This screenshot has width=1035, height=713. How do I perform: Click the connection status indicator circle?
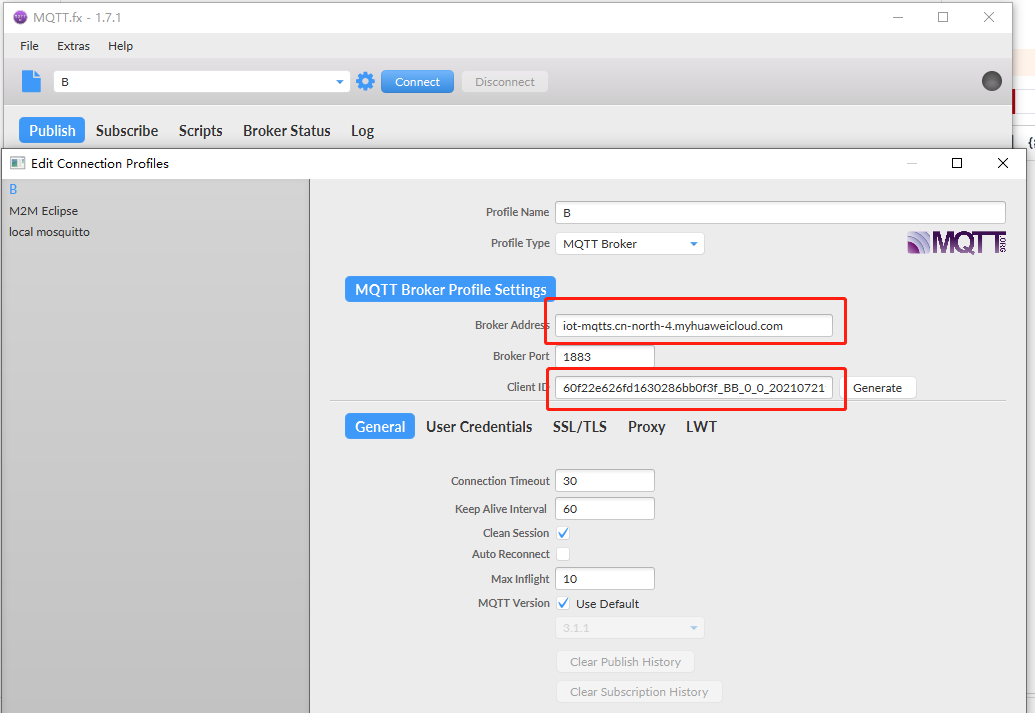[x=991, y=81]
